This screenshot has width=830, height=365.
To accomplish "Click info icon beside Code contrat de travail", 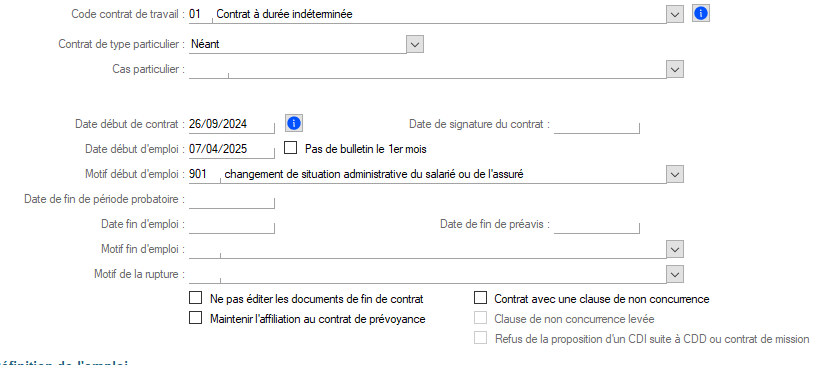I will (700, 14).
